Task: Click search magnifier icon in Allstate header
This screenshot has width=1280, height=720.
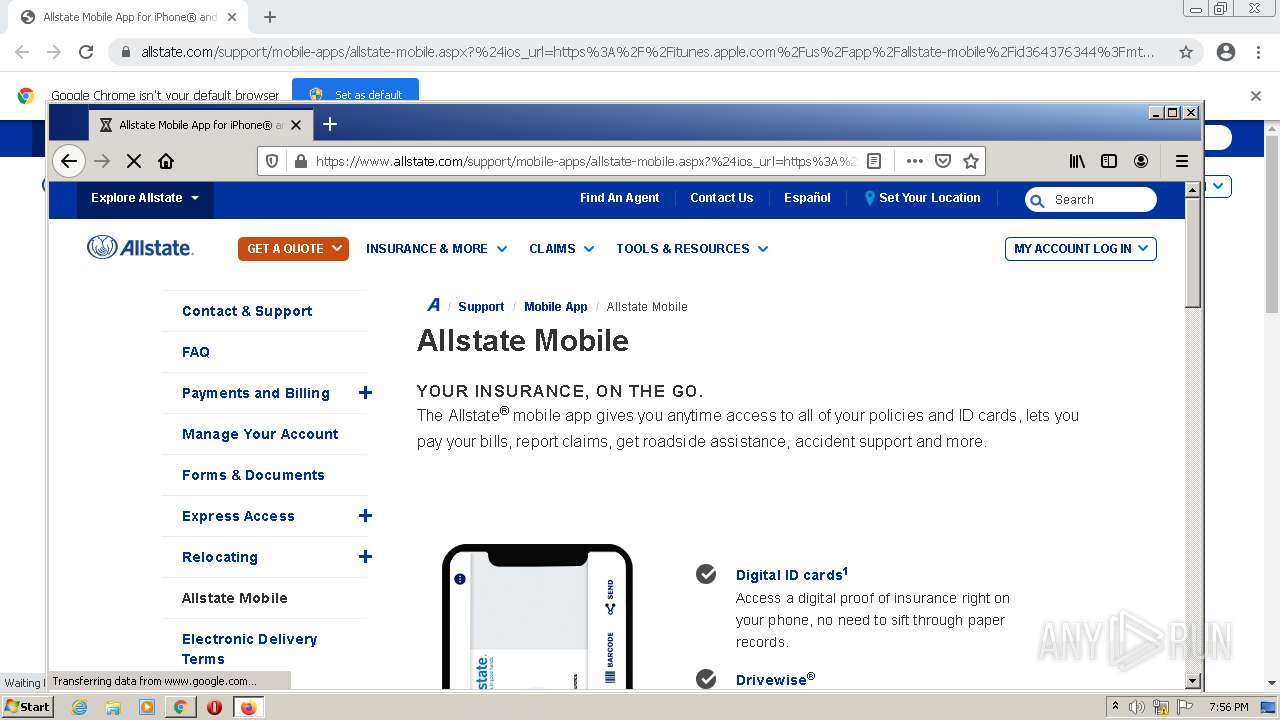Action: point(1037,200)
